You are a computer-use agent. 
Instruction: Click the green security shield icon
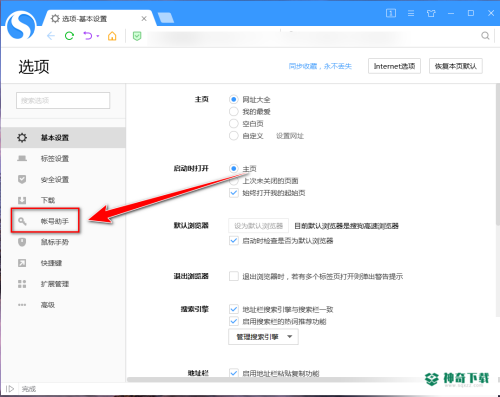point(137,36)
